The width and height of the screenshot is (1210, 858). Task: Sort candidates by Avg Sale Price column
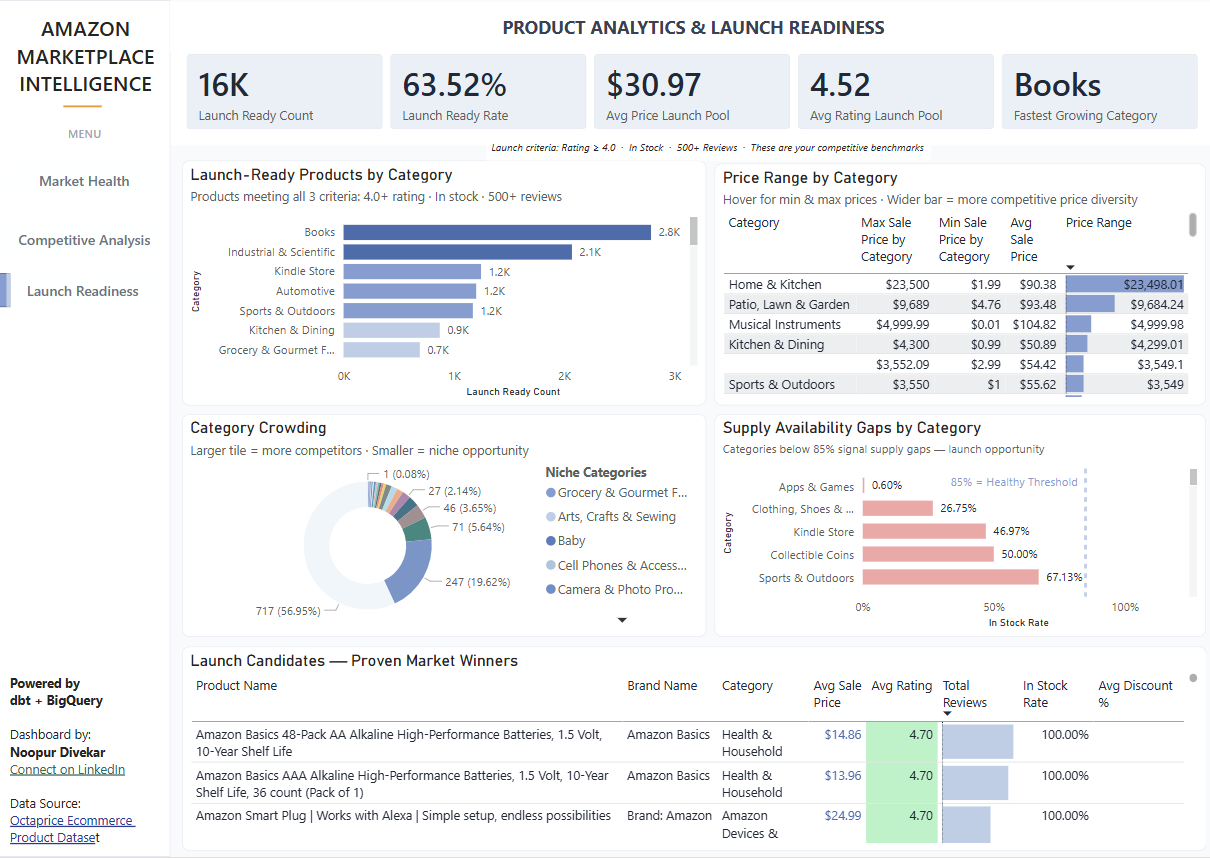(x=837, y=694)
